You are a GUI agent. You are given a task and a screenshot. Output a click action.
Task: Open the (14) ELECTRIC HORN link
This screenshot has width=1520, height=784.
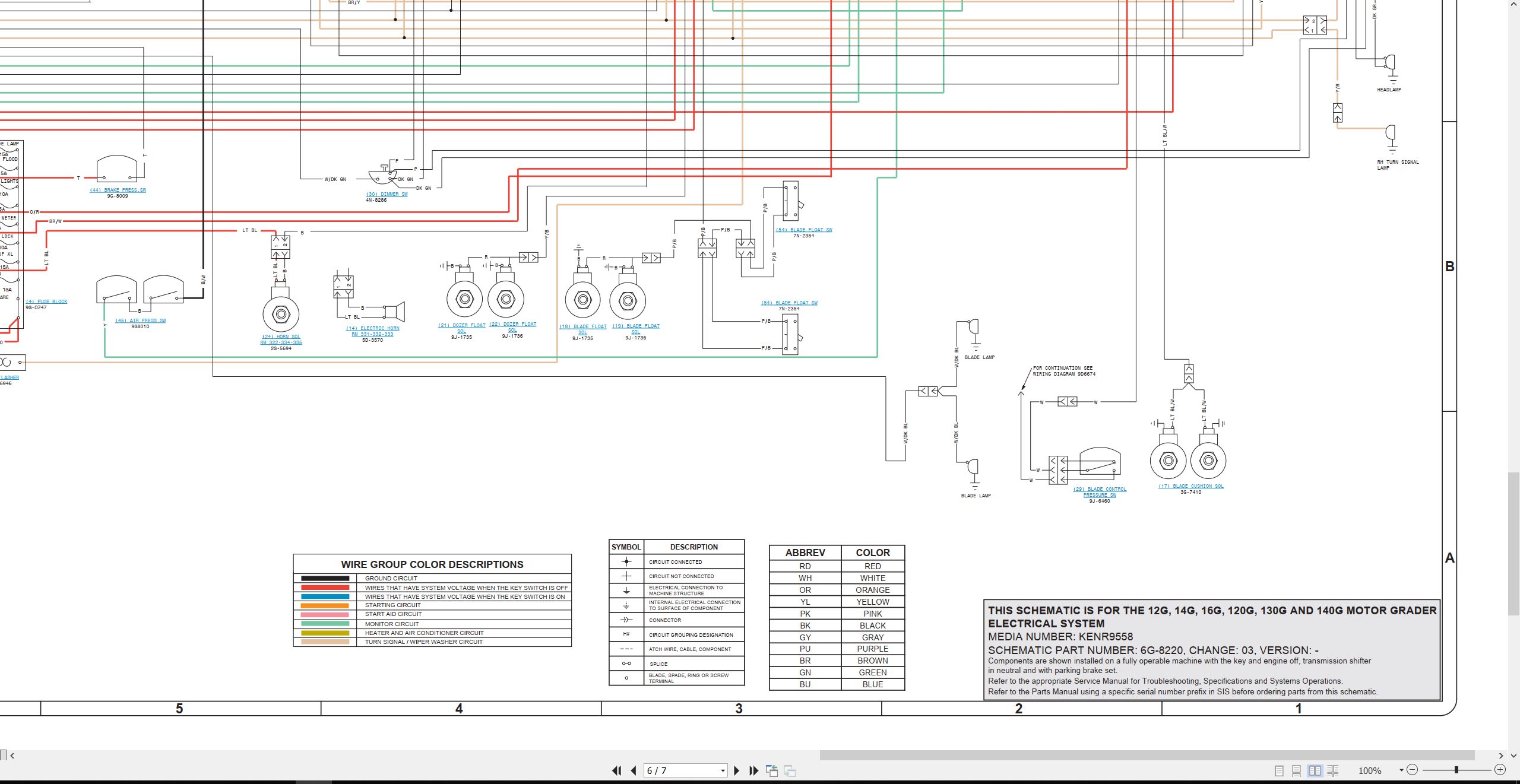tap(373, 331)
